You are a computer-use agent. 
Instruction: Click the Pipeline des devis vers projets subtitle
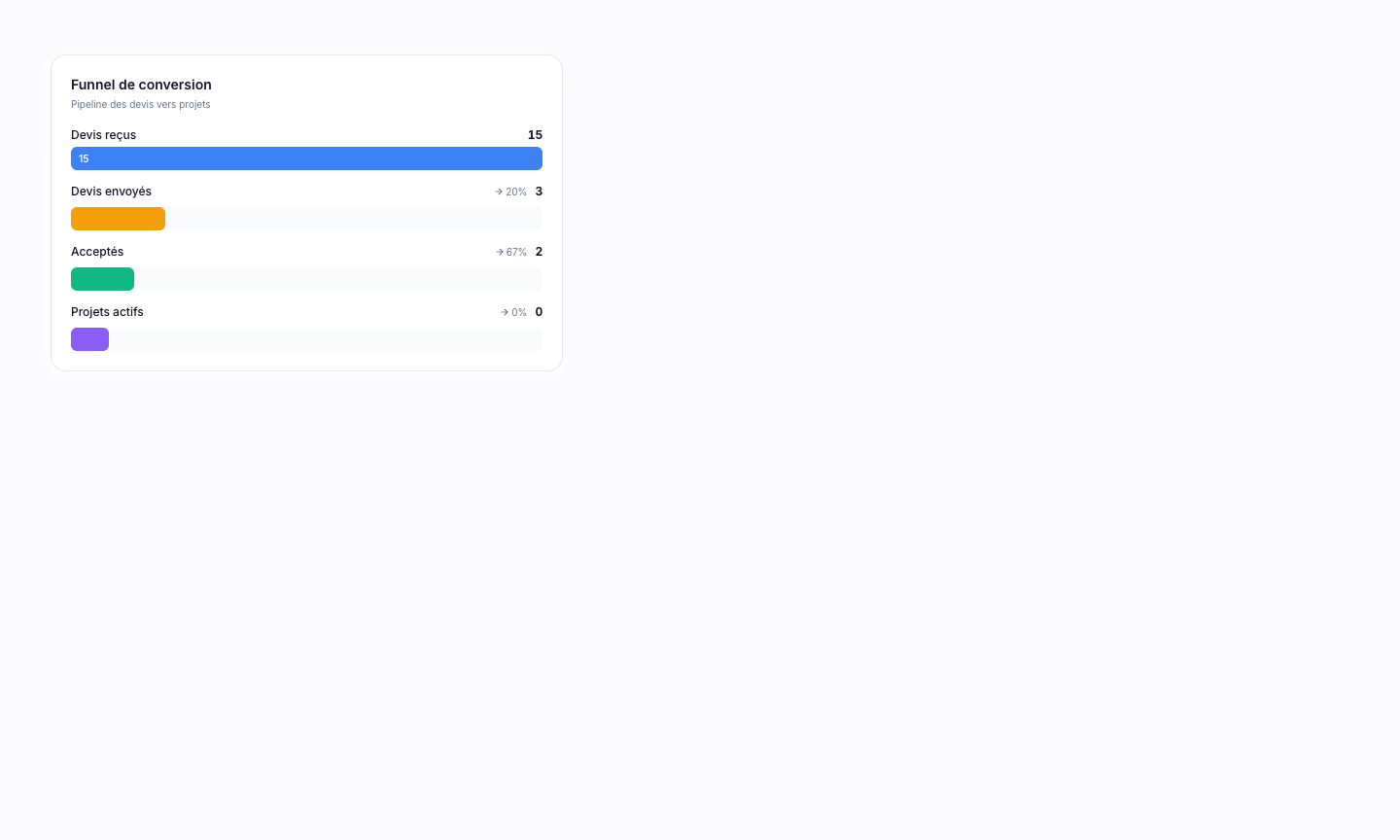(140, 104)
